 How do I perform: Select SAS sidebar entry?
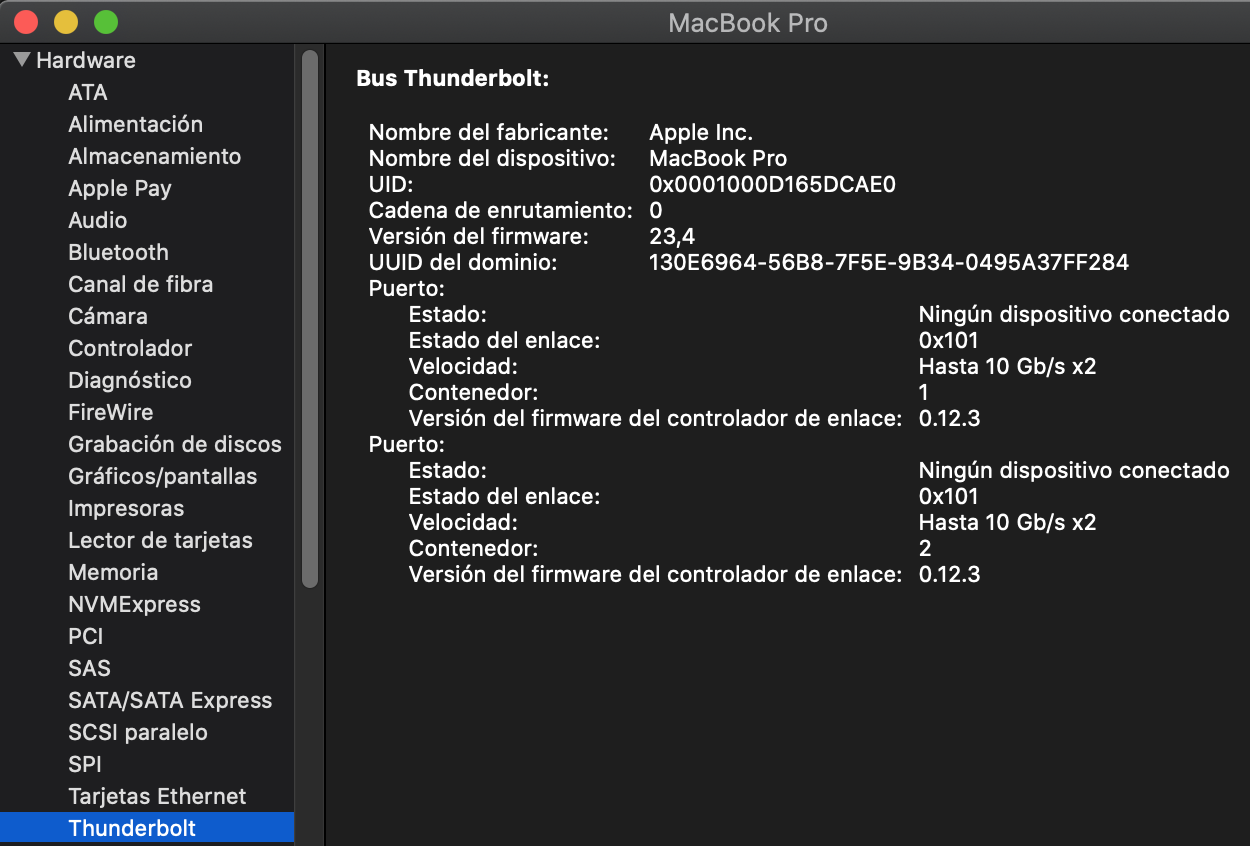89,668
